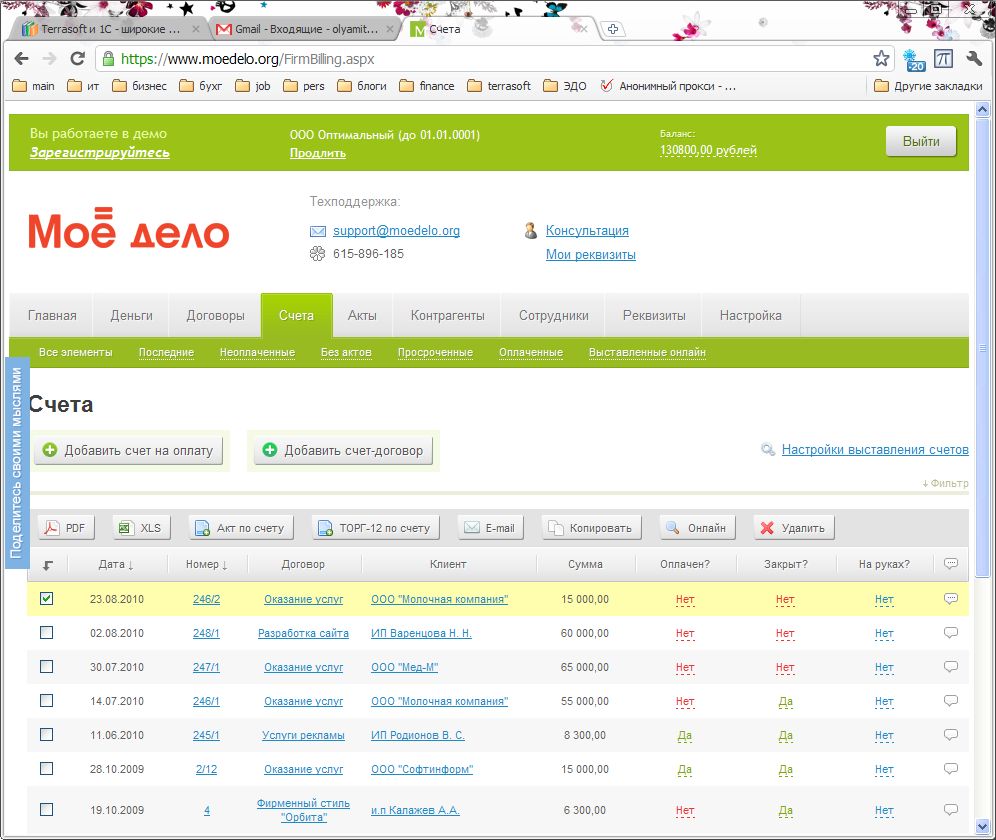The width and height of the screenshot is (996, 840).
Task: Sort the table by Дата column
Action: (x=116, y=564)
